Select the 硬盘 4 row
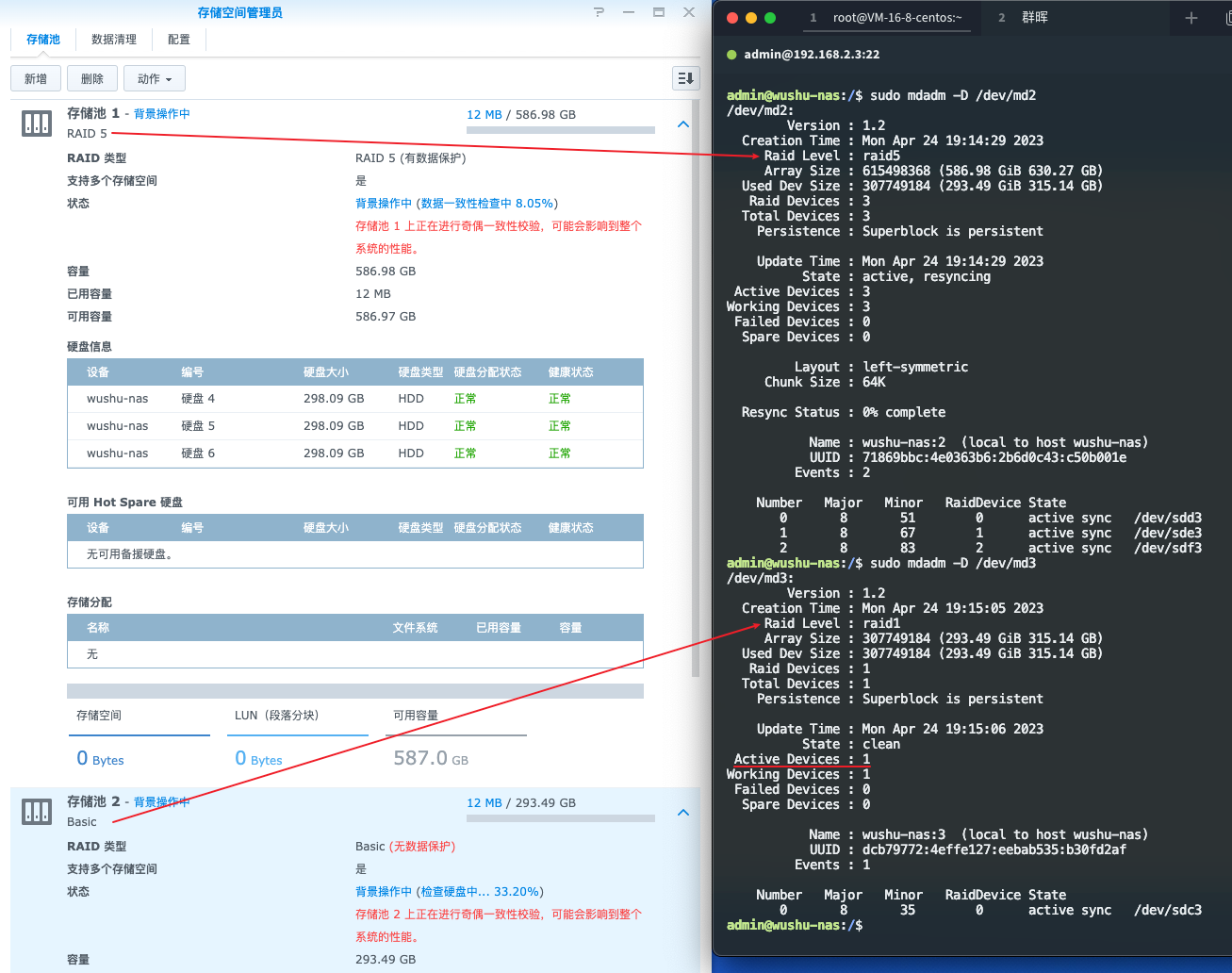 click(355, 399)
